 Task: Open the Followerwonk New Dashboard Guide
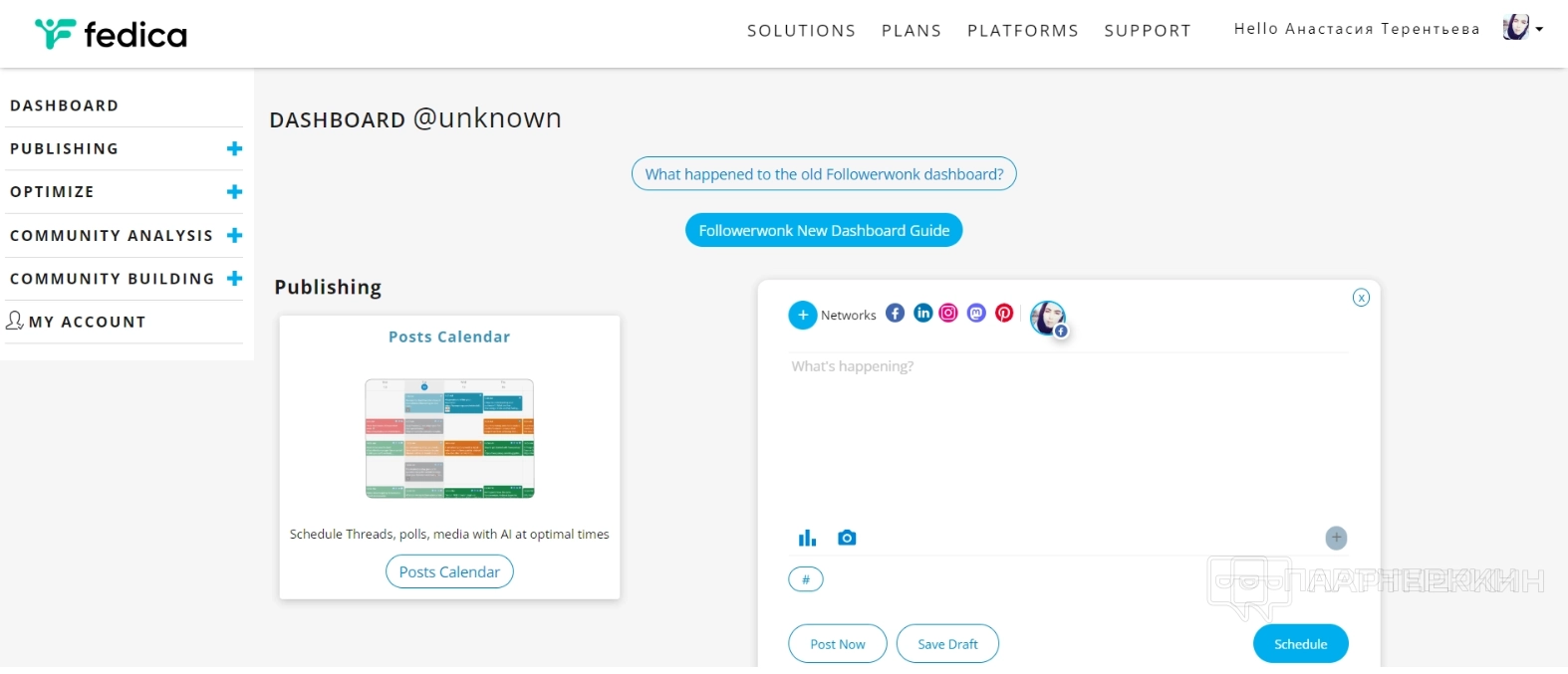point(824,230)
